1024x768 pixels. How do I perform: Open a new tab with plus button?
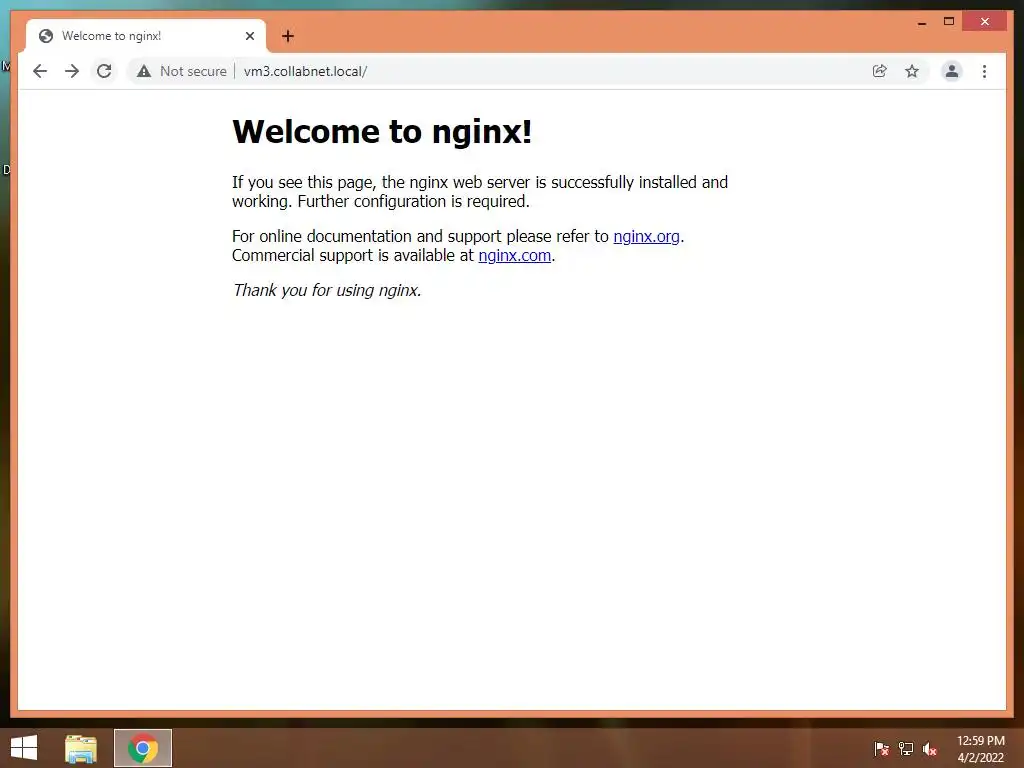tap(288, 36)
